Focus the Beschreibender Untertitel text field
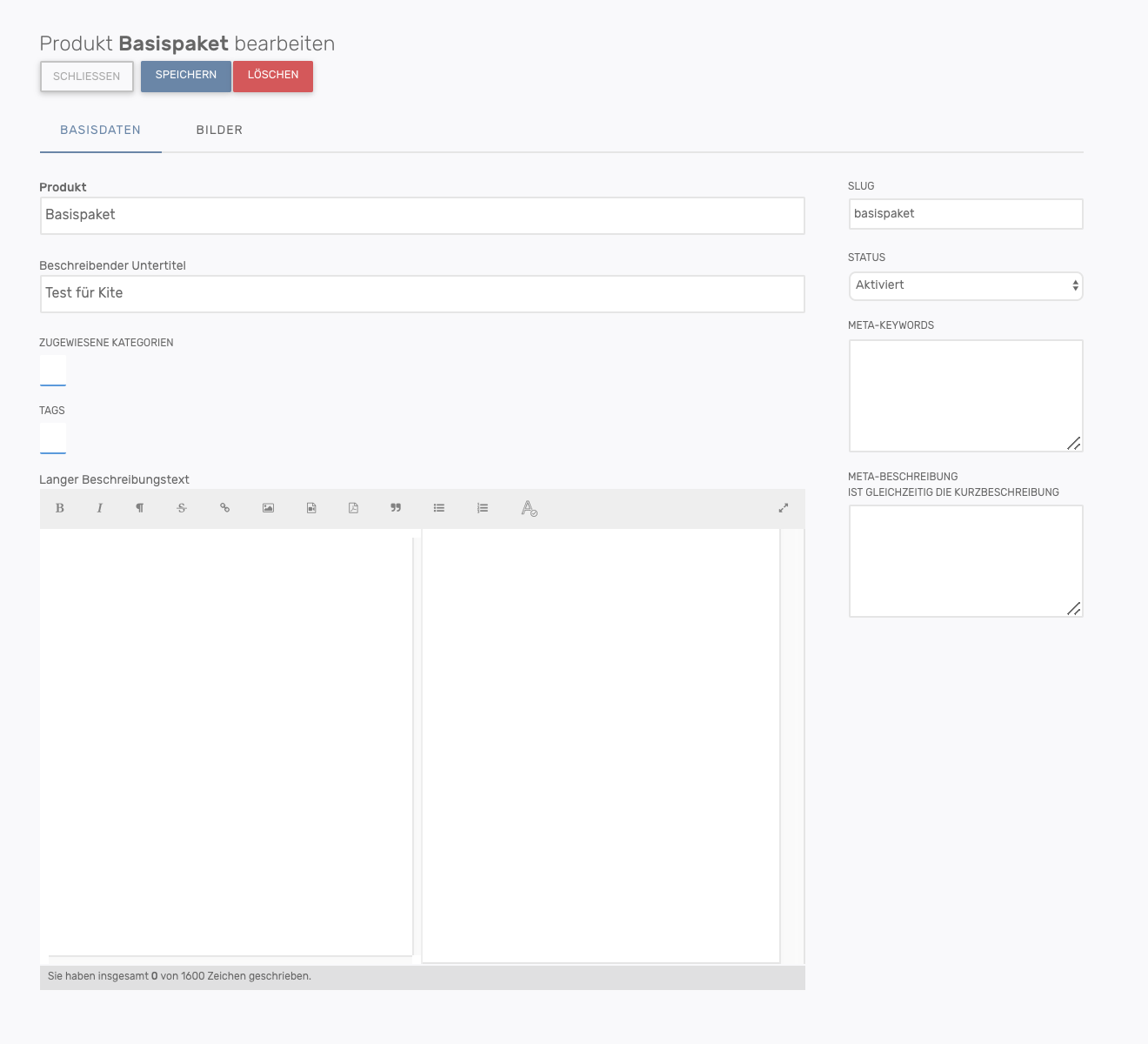This screenshot has height=1044, width=1148. pyautogui.click(x=422, y=294)
